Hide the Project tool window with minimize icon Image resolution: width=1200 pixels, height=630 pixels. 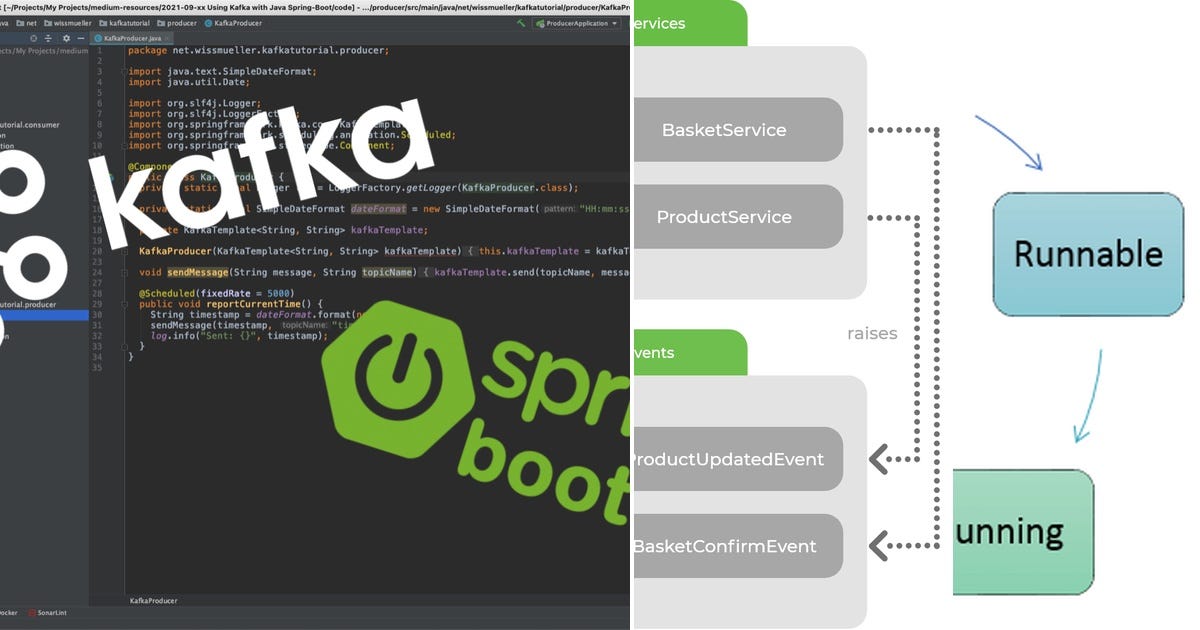[x=80, y=38]
